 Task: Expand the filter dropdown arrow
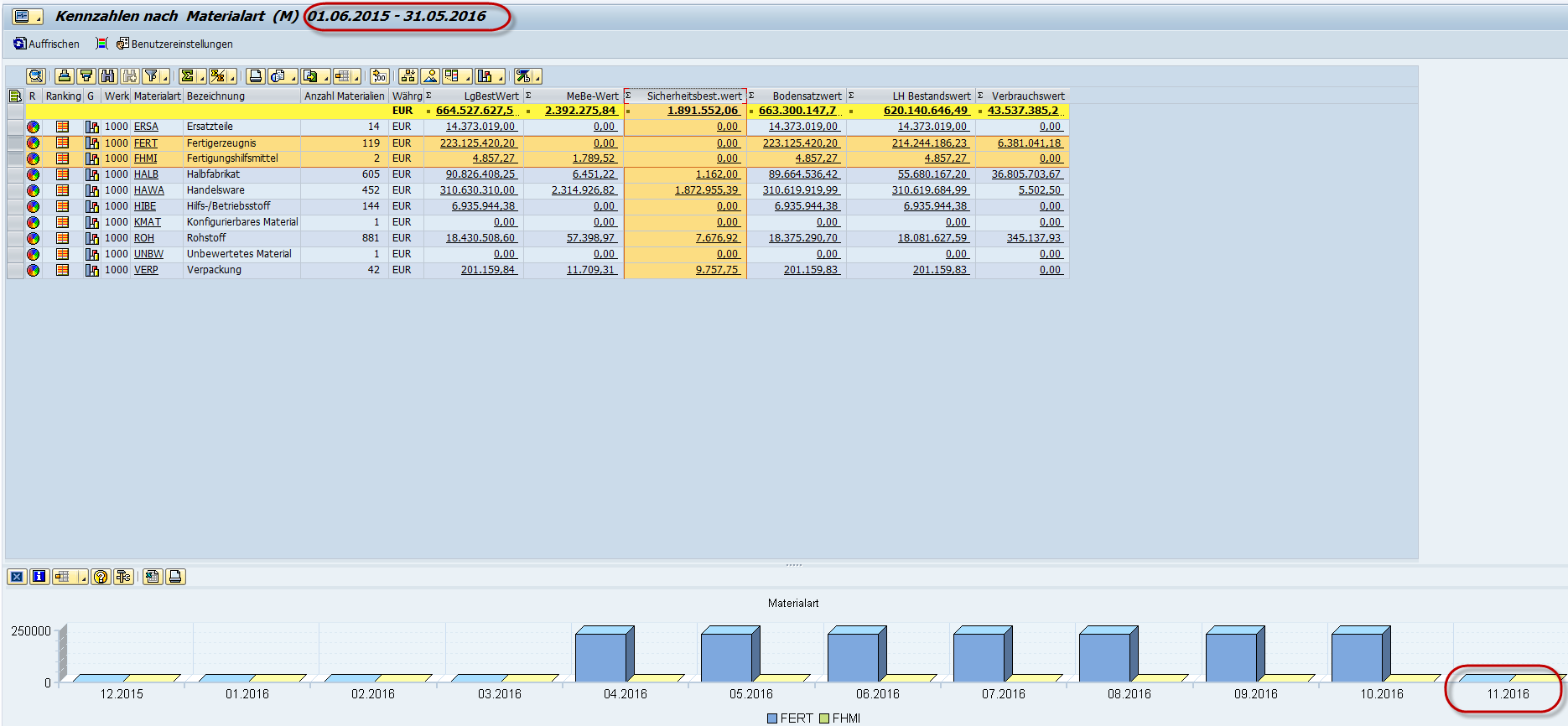[x=165, y=78]
